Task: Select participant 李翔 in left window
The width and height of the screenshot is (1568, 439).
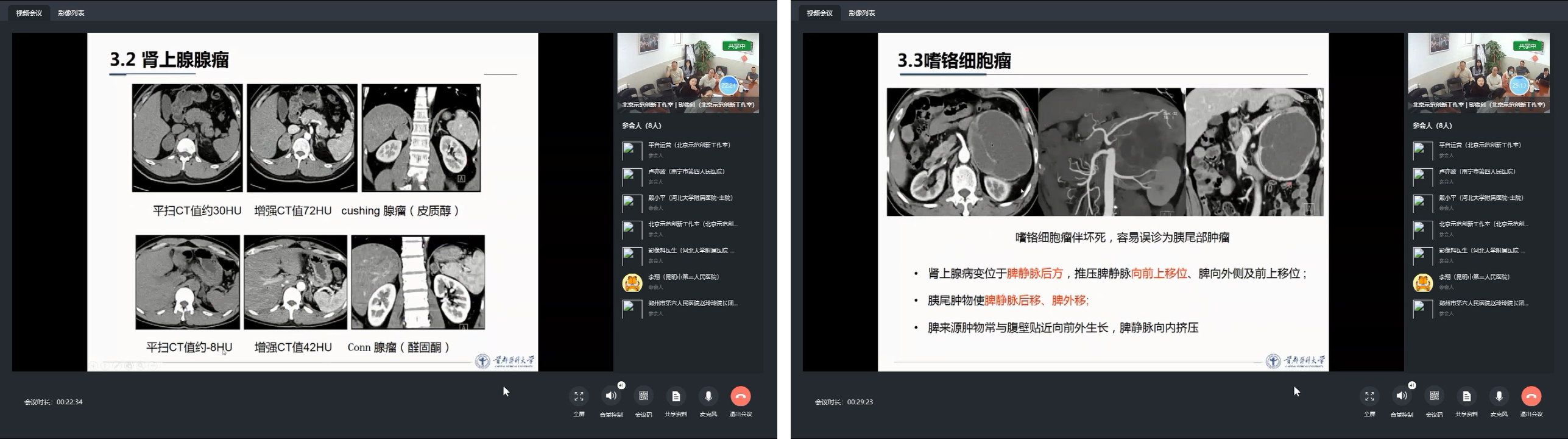Action: [x=688, y=282]
